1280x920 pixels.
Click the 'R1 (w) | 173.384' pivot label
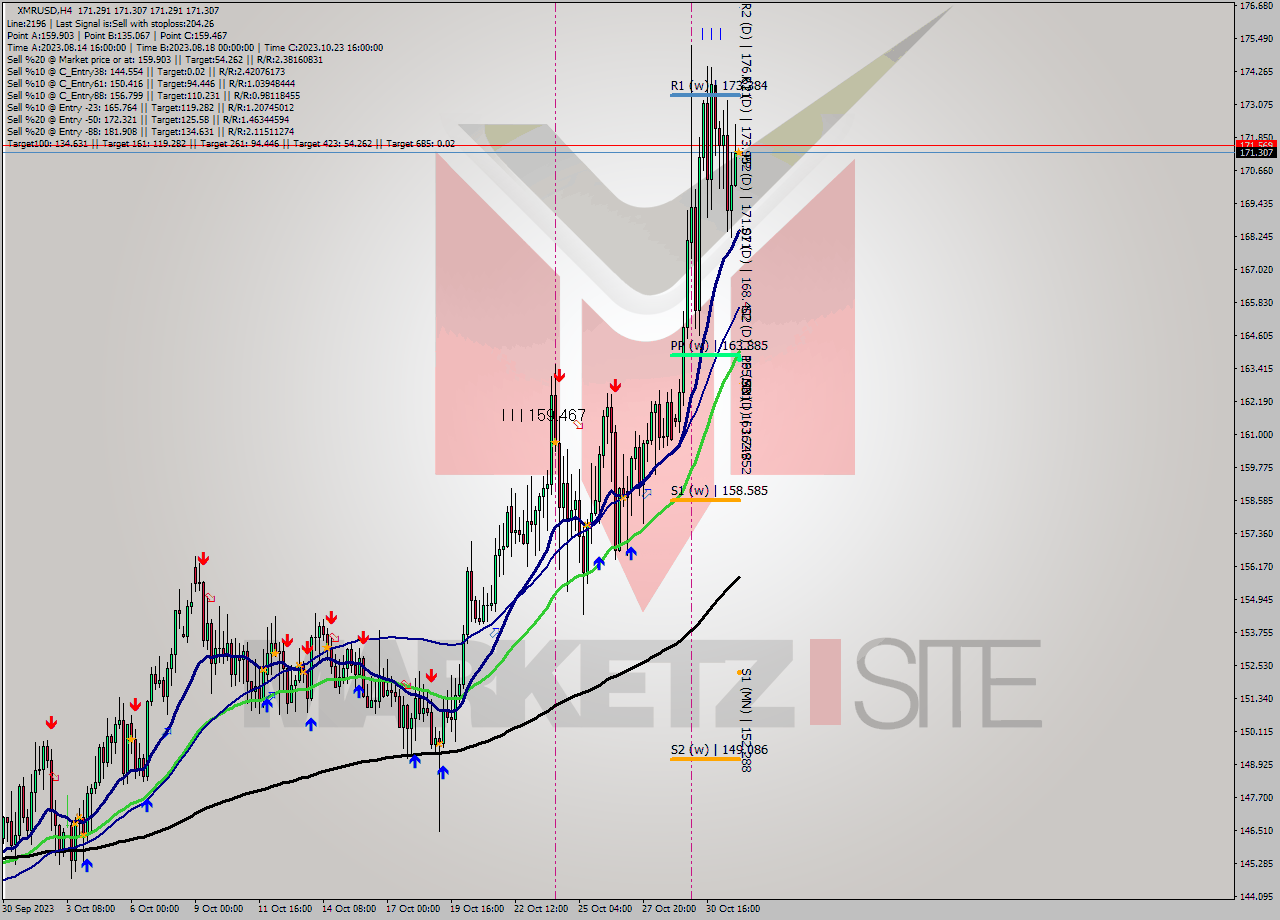click(x=719, y=86)
